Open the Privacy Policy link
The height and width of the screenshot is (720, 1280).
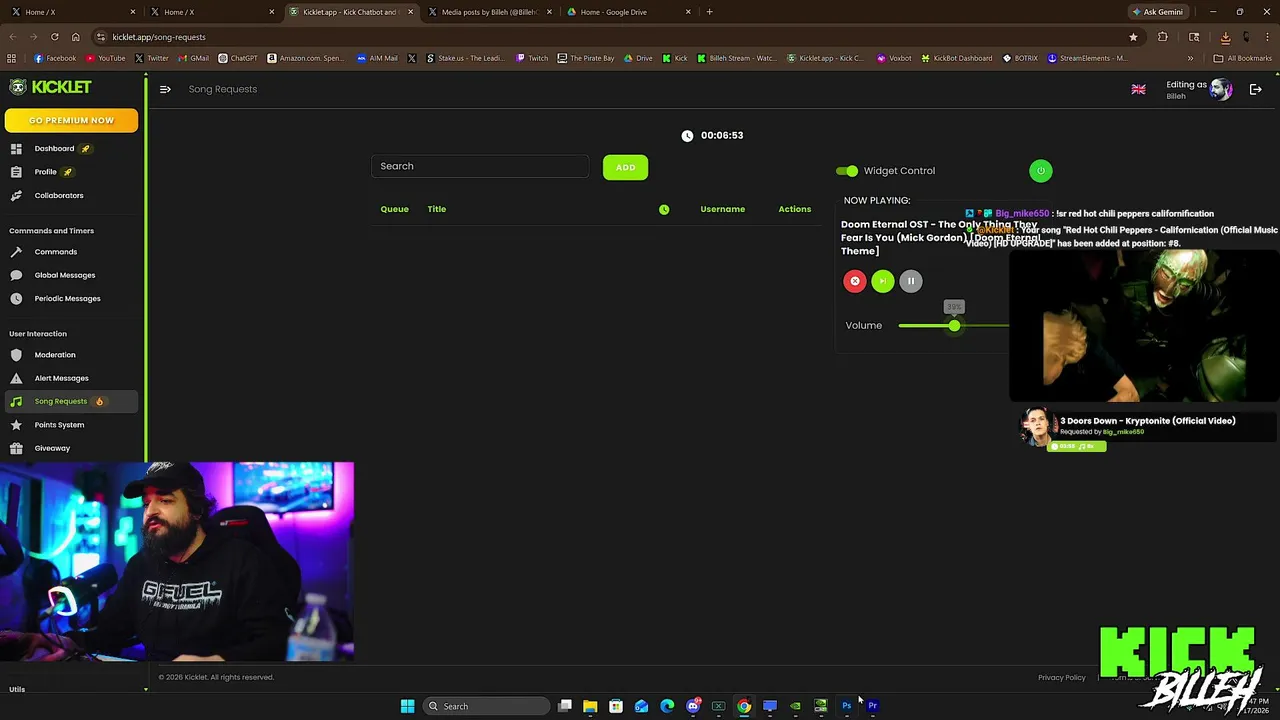(x=1061, y=678)
